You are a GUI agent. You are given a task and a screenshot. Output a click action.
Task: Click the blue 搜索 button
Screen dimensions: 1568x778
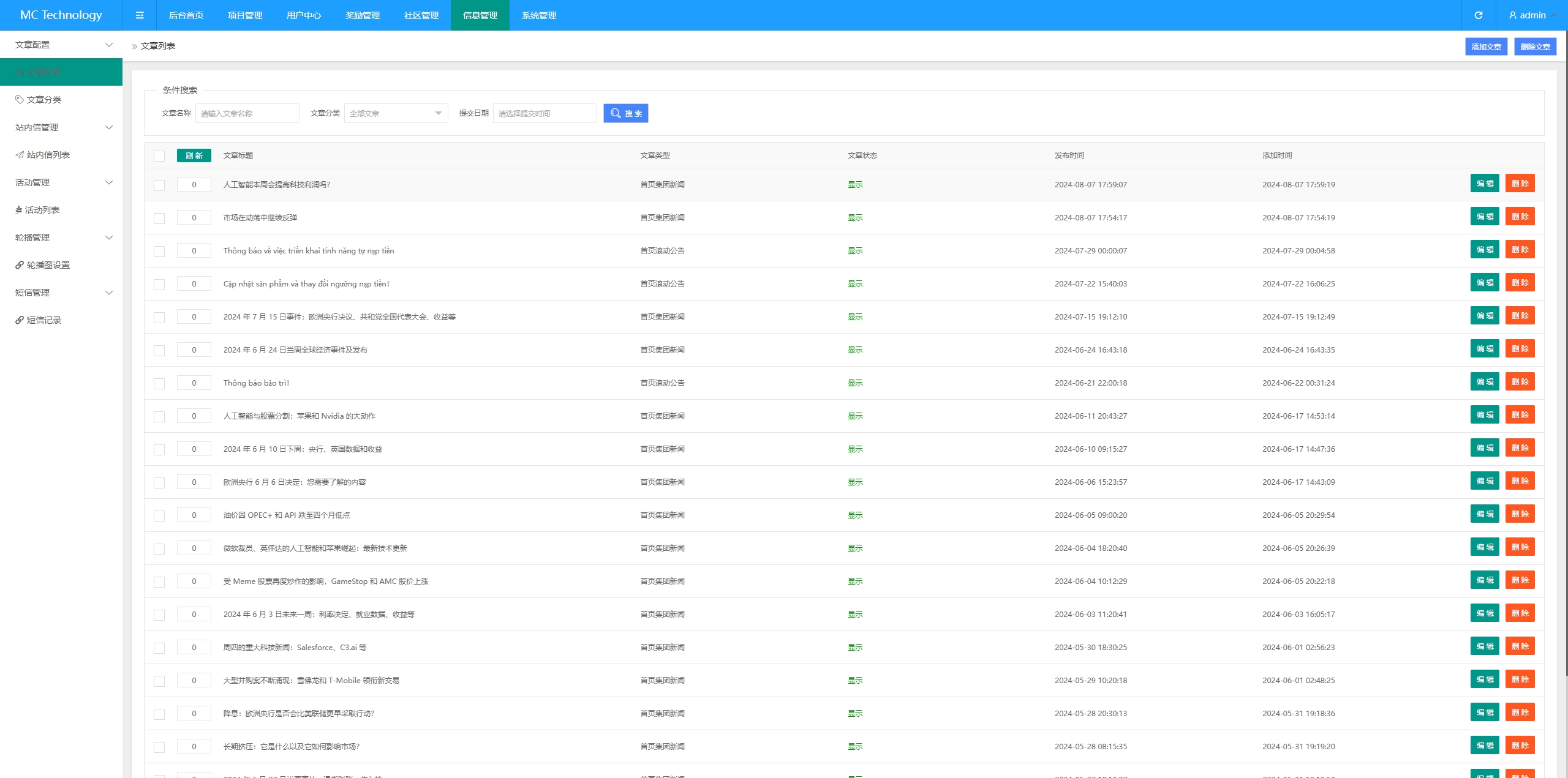point(625,113)
